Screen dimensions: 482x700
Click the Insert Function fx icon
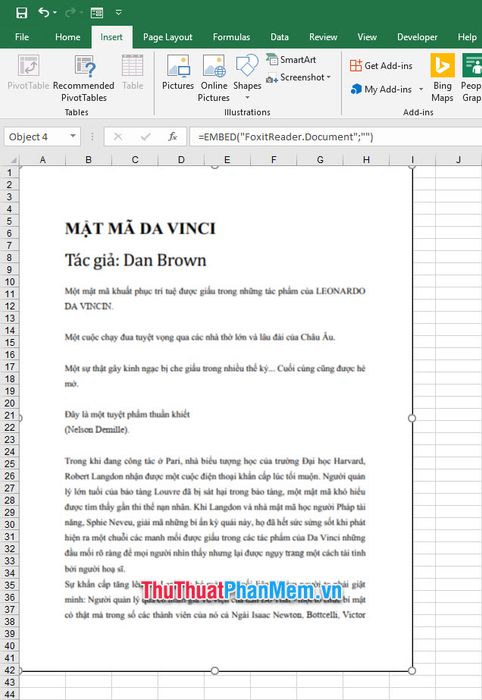tap(173, 137)
